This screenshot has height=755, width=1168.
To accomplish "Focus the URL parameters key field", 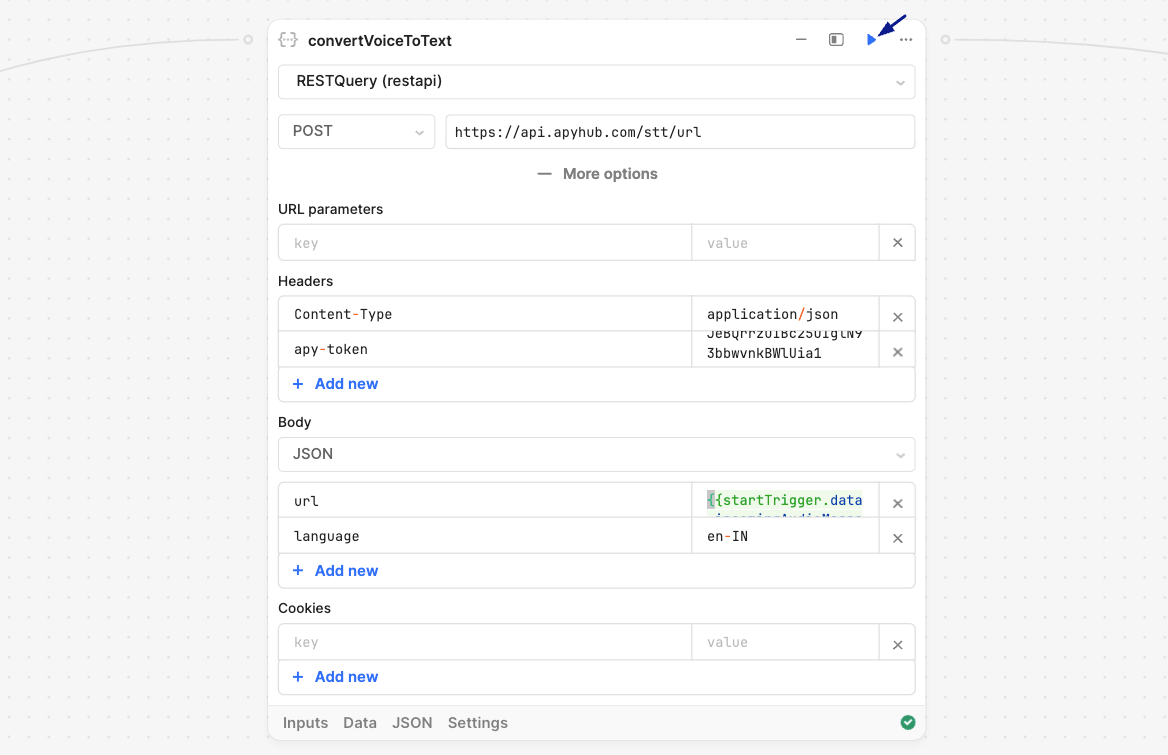I will [x=485, y=243].
